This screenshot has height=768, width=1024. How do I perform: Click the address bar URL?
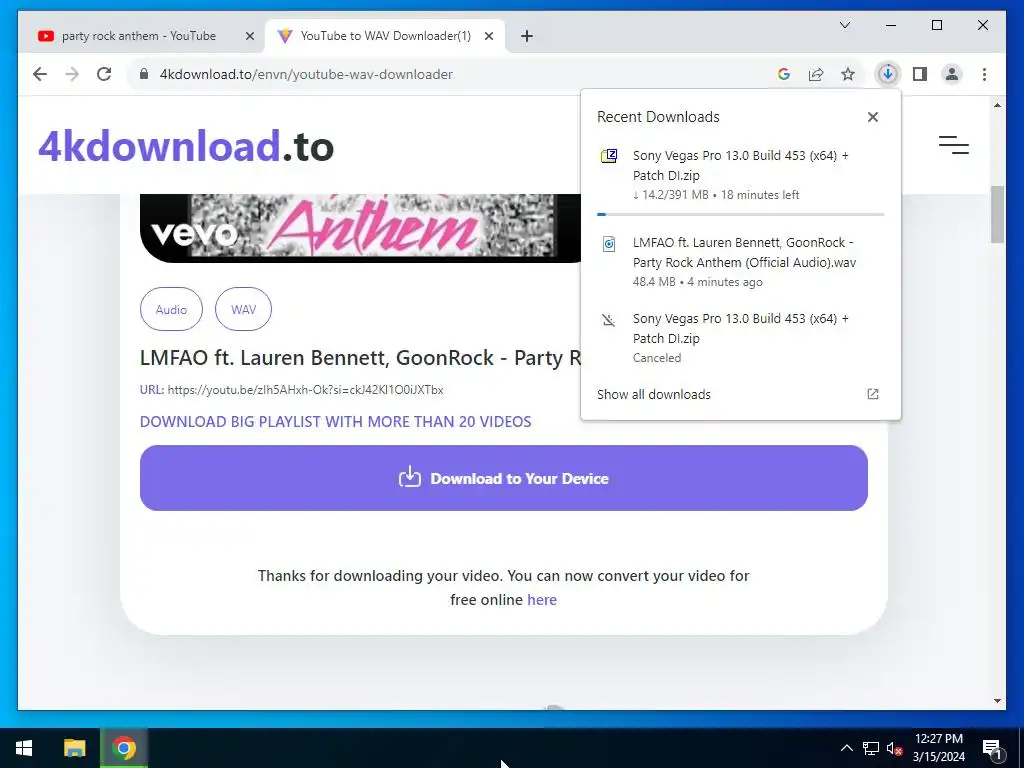306,74
